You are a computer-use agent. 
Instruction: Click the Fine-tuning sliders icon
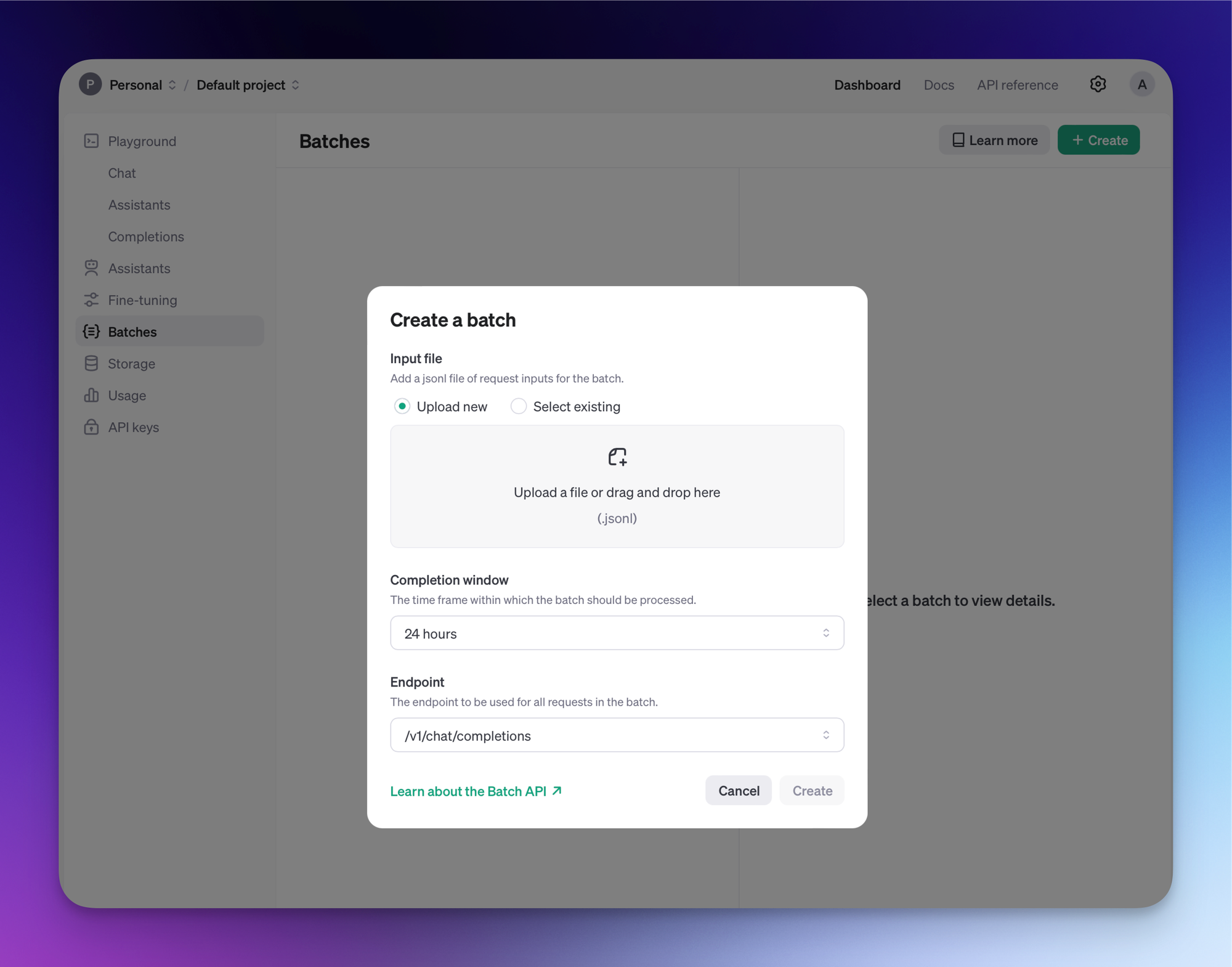[91, 300]
